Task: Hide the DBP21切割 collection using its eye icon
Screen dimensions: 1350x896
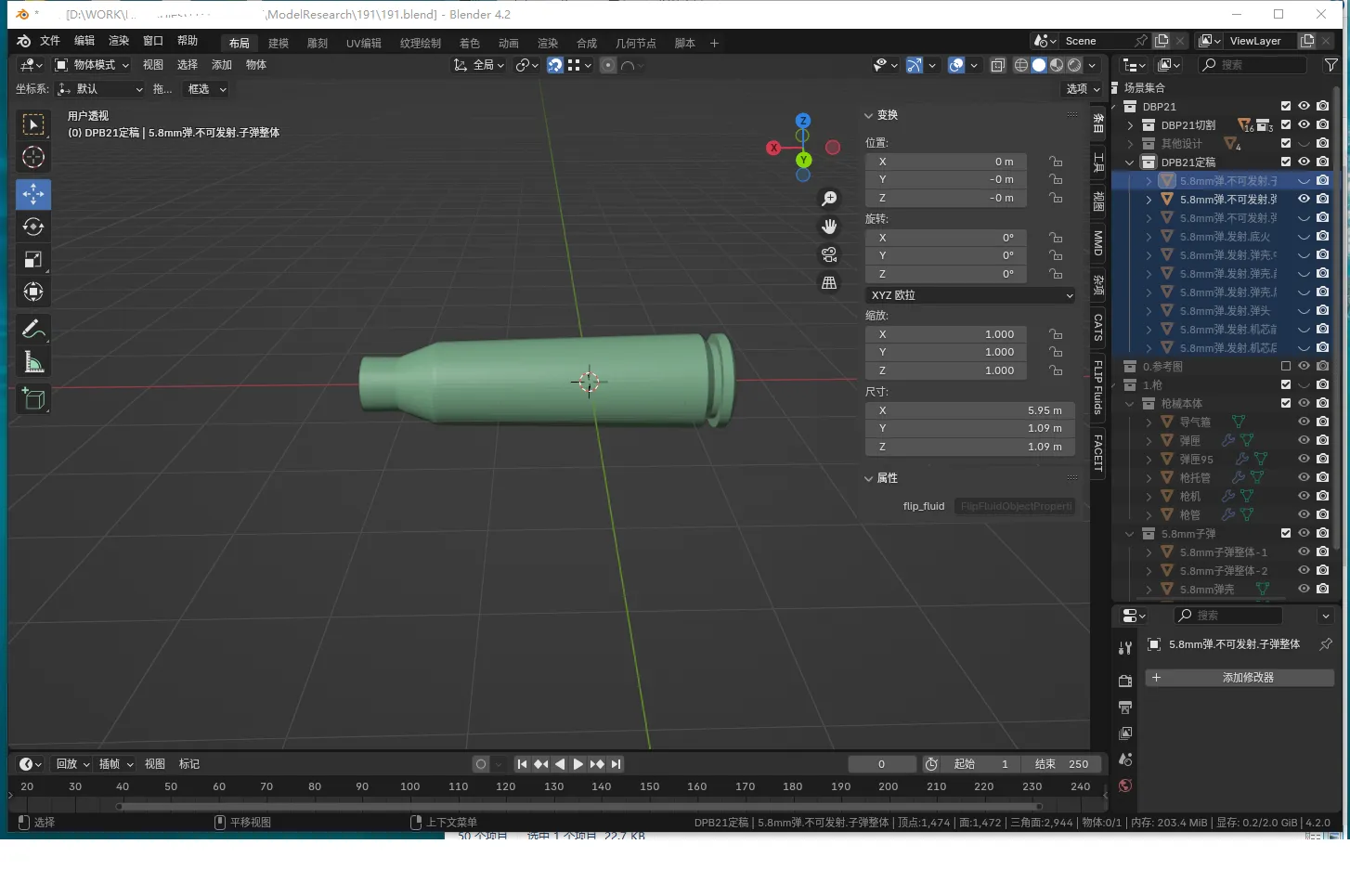Action: pos(1304,124)
